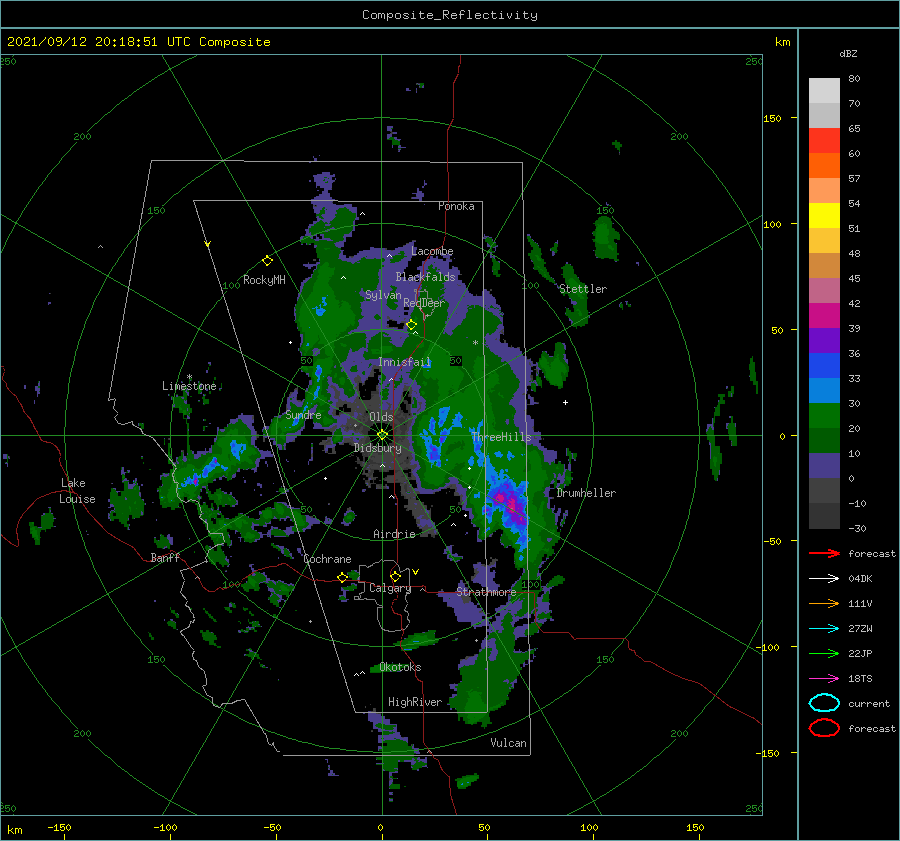This screenshot has width=900, height=841.
Task: Click the Drumheller city label
Action: (586, 493)
